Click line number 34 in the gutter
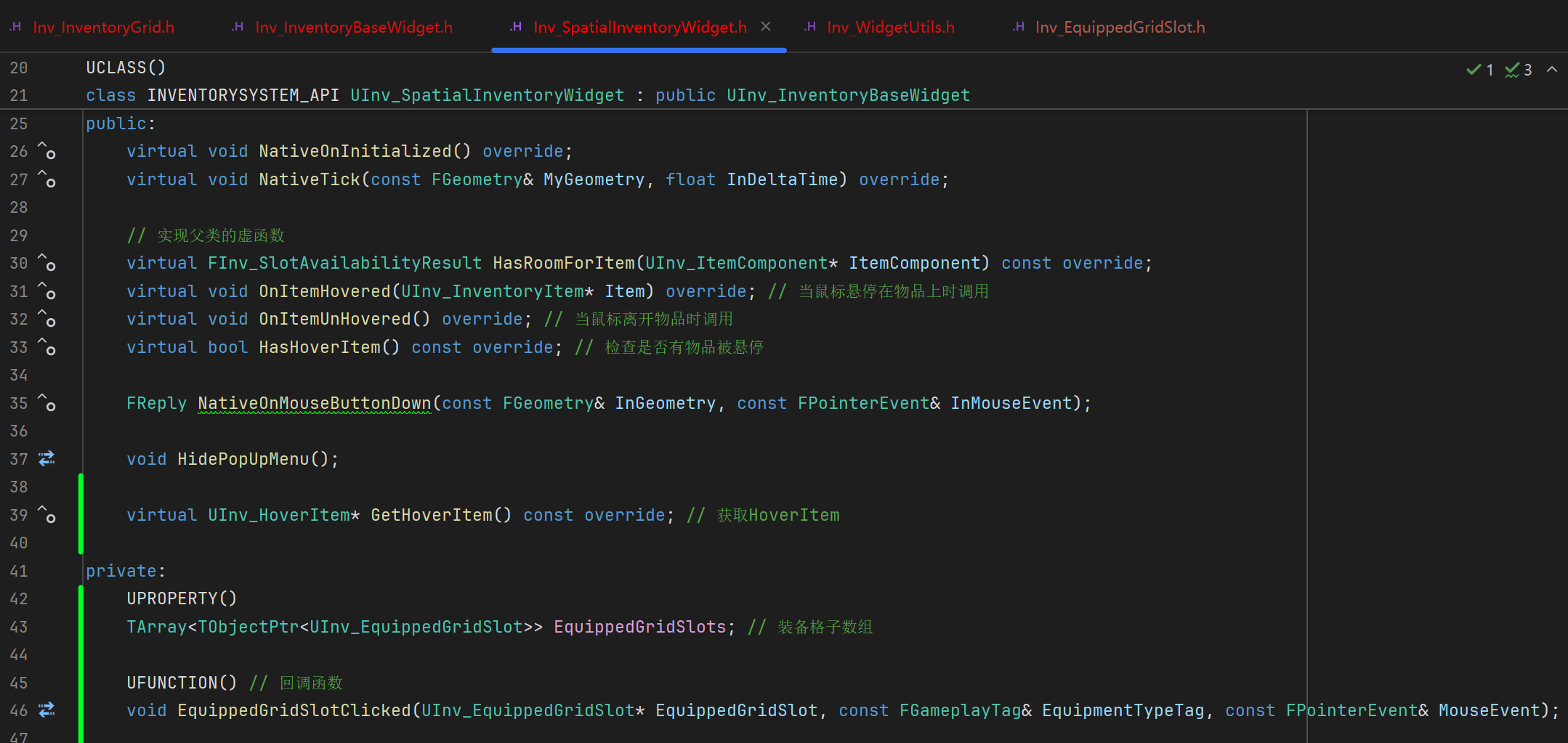Screen dimensions: 1568x743 [19, 375]
